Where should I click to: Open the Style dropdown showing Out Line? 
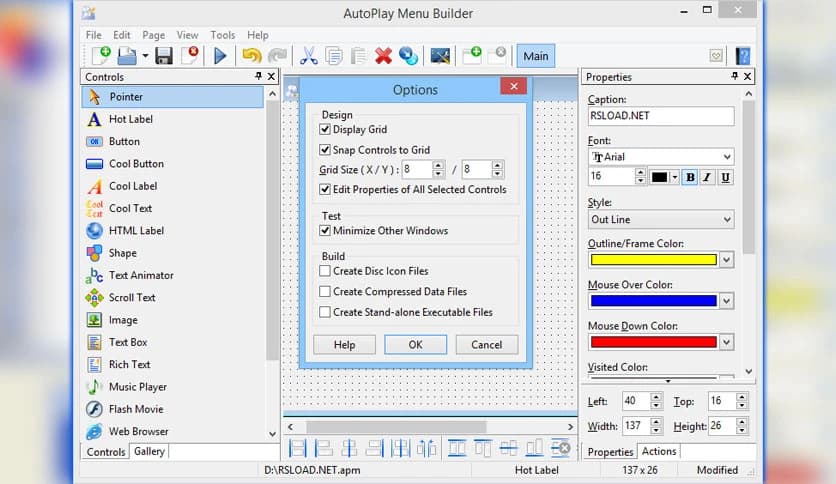[727, 220]
